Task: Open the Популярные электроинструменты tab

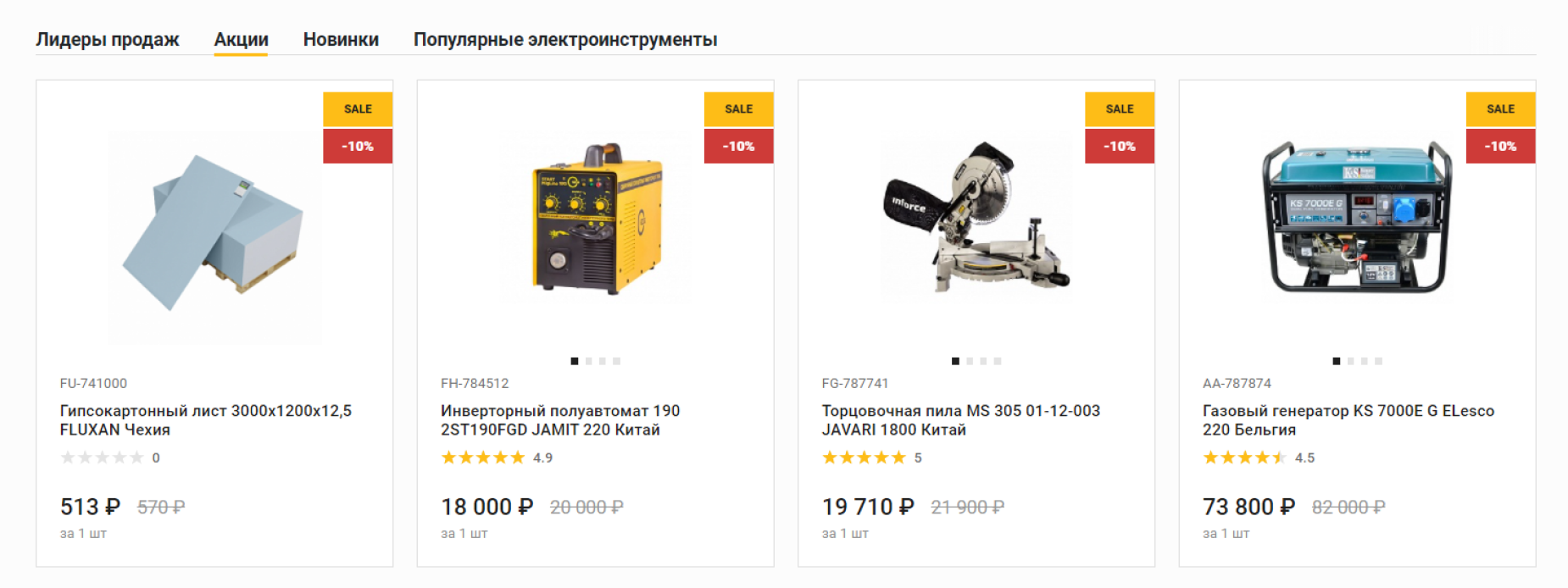Action: pyautogui.click(x=565, y=39)
